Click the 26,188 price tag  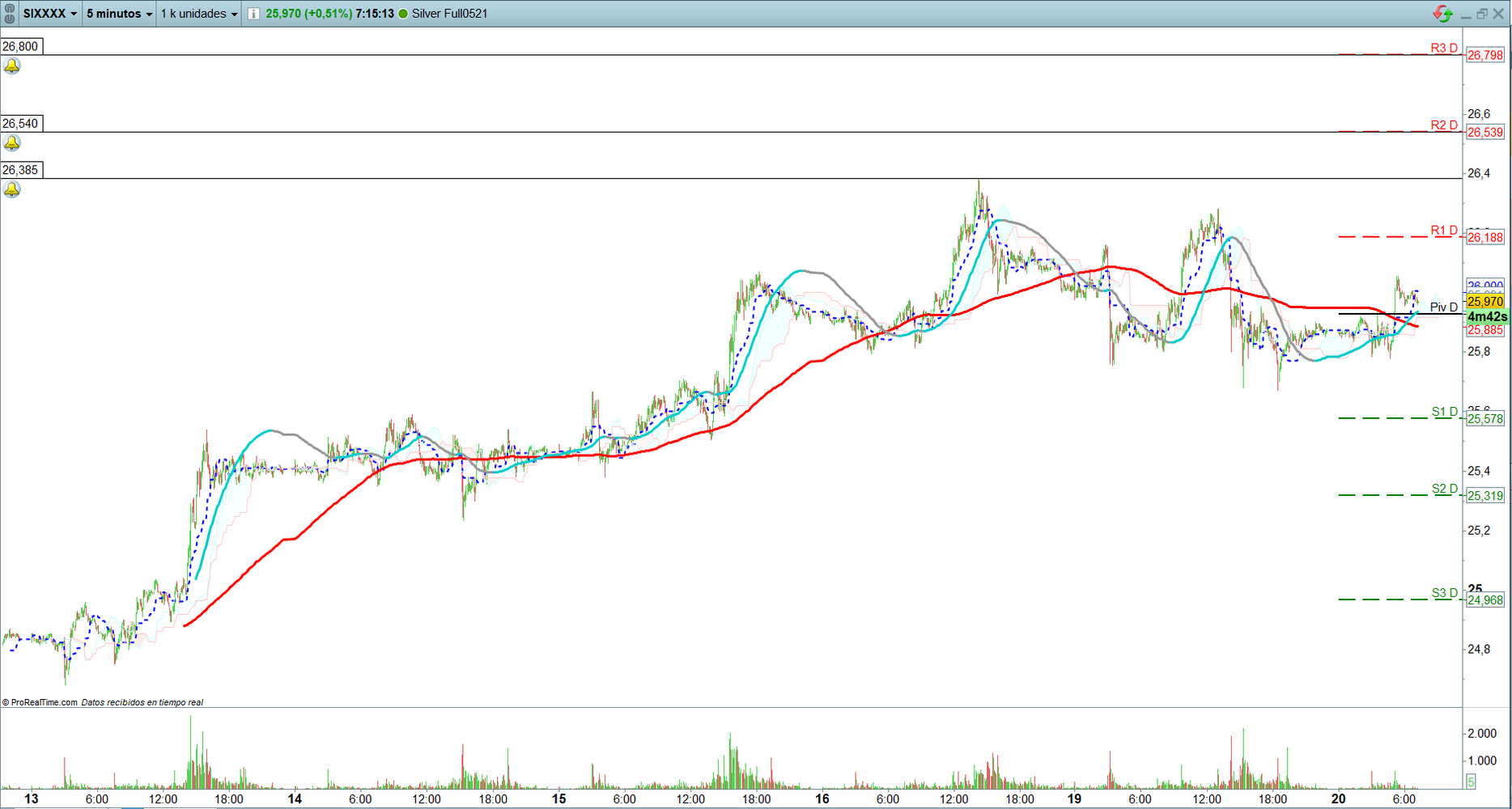pos(1485,237)
